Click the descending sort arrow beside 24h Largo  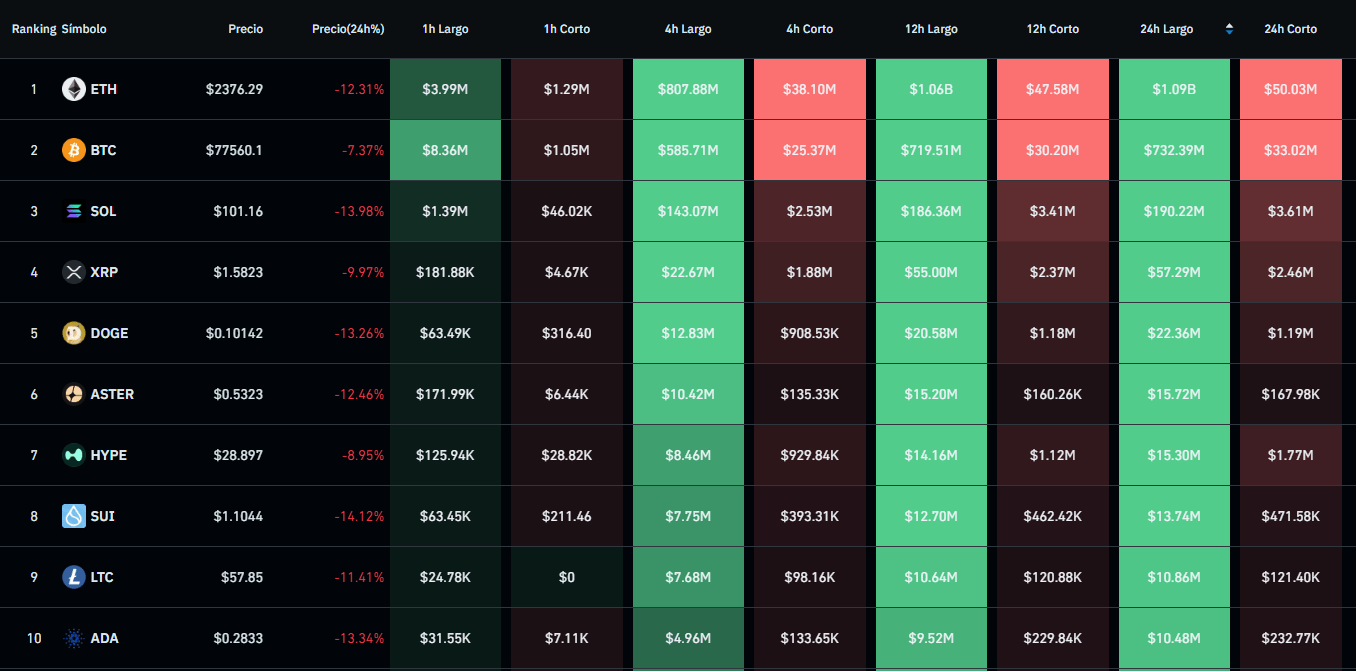[1229, 33]
